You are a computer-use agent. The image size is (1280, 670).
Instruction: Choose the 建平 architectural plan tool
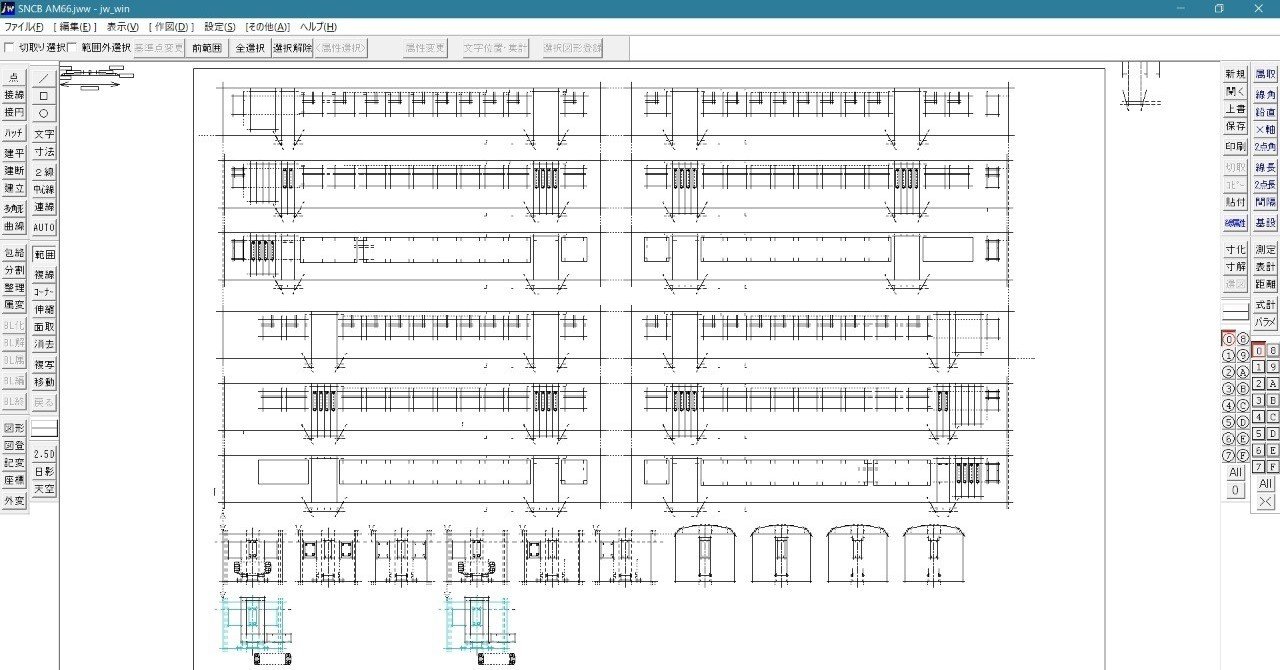pos(14,153)
